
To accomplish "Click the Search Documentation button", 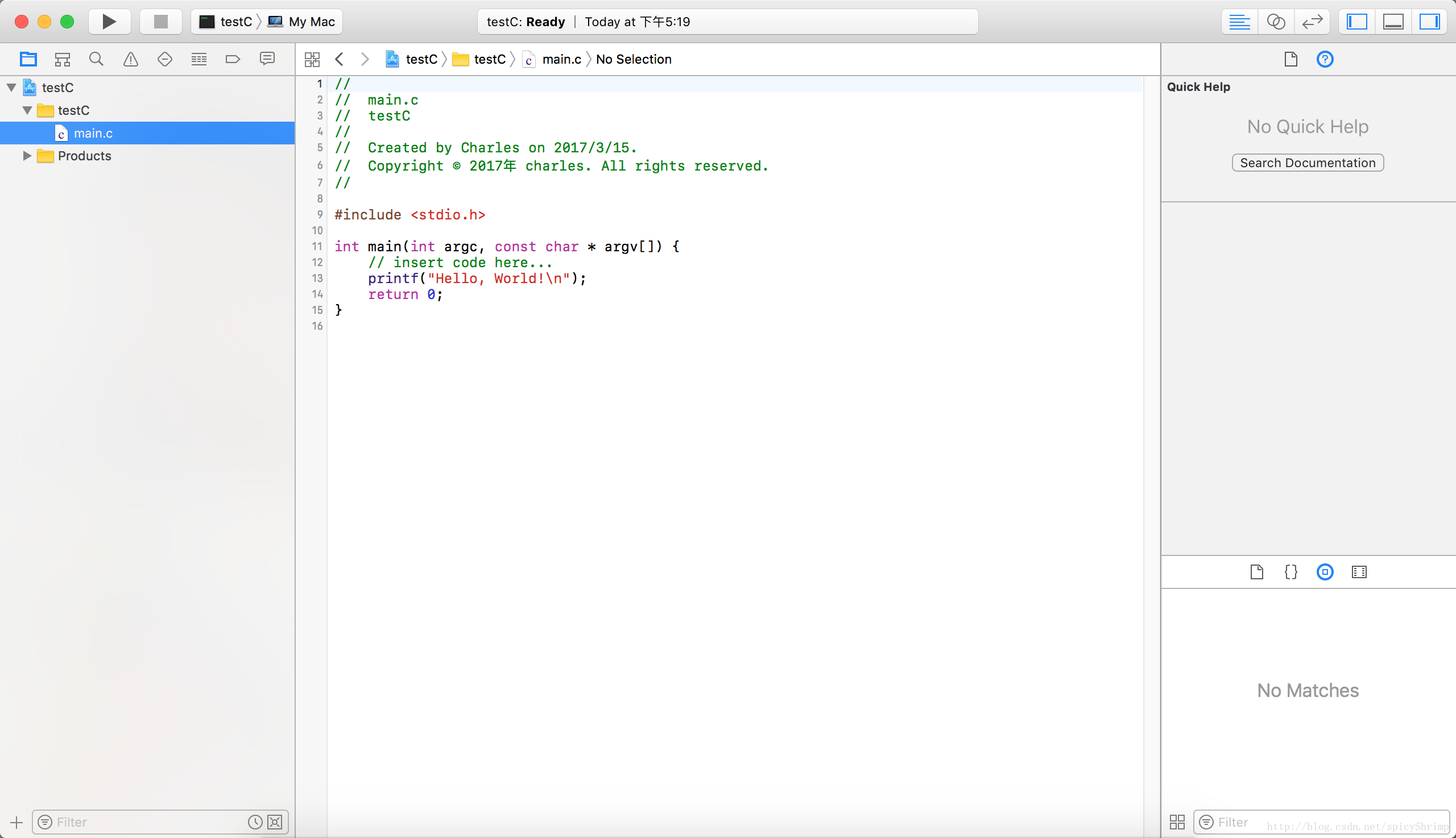I will coord(1308,163).
